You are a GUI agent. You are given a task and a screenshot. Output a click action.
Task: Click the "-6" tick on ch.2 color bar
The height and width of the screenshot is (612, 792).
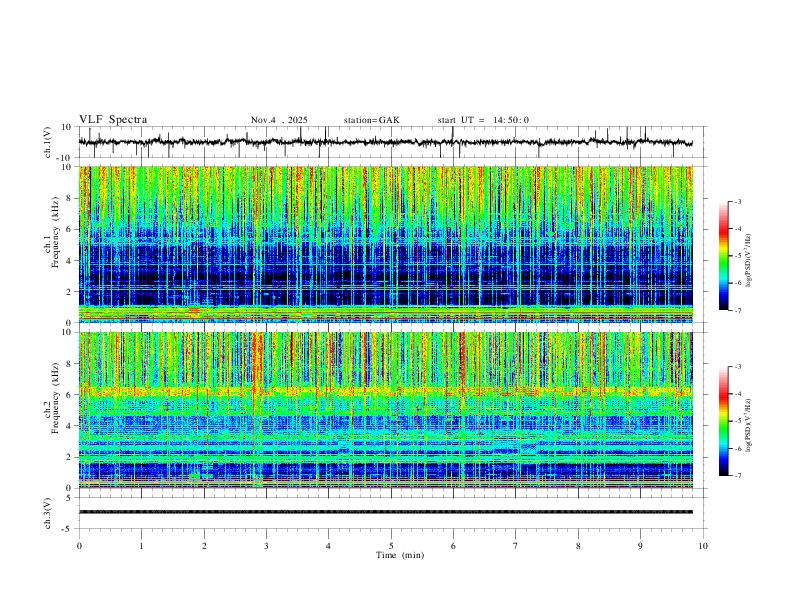tap(737, 448)
